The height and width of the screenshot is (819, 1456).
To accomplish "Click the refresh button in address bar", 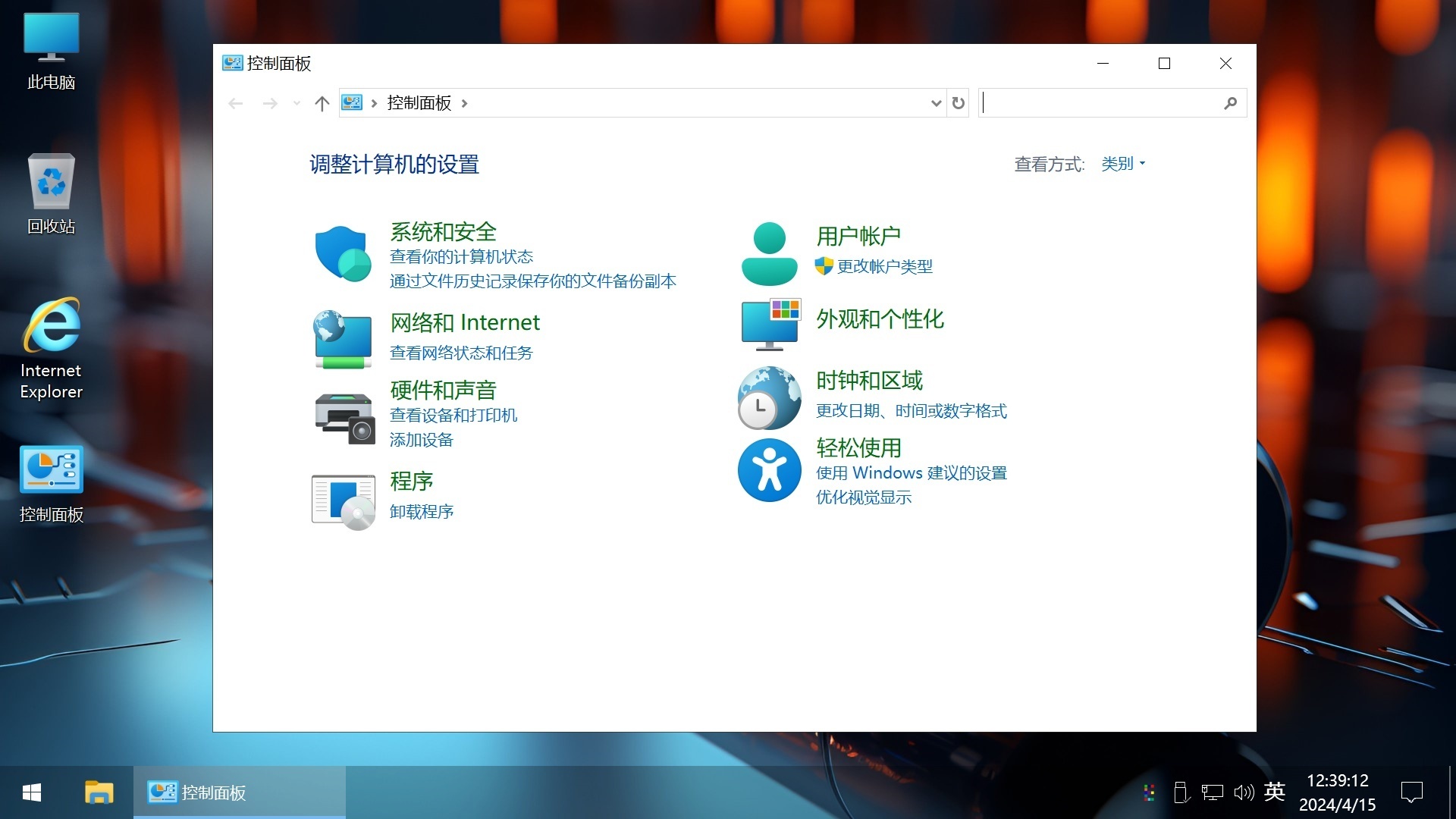I will point(958,103).
